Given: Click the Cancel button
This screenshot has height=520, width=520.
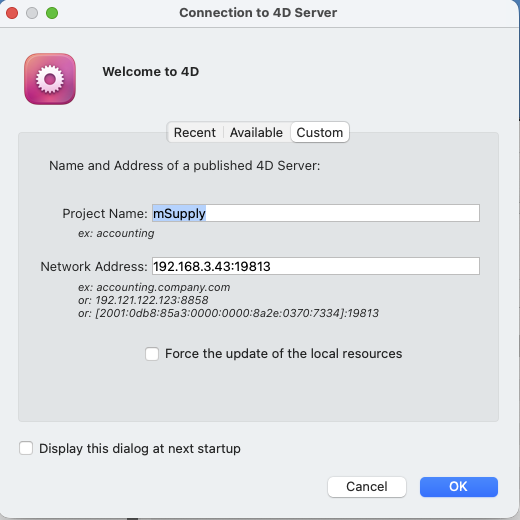Looking at the screenshot, I should click(x=367, y=487).
